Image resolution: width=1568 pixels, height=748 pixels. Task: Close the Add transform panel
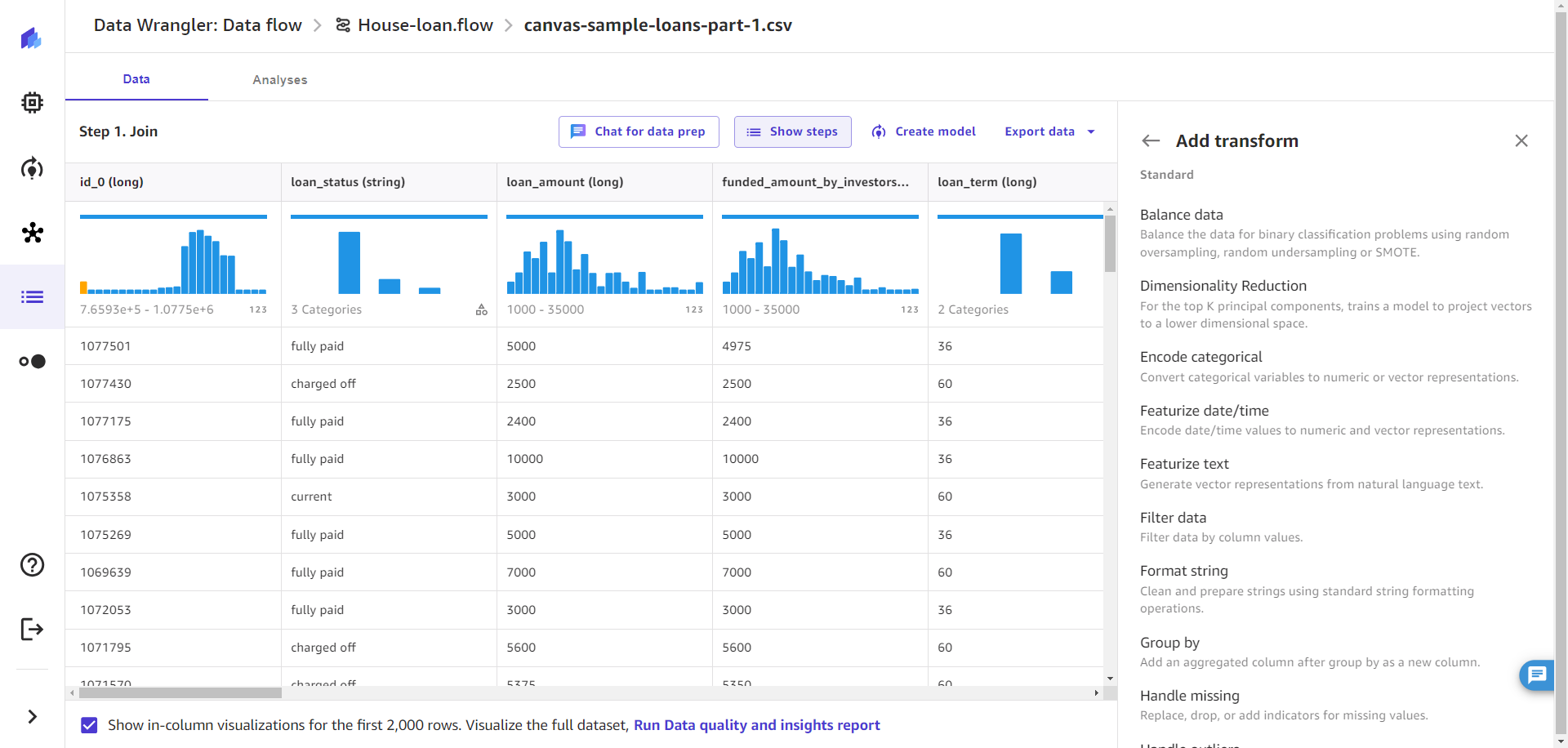(1521, 141)
